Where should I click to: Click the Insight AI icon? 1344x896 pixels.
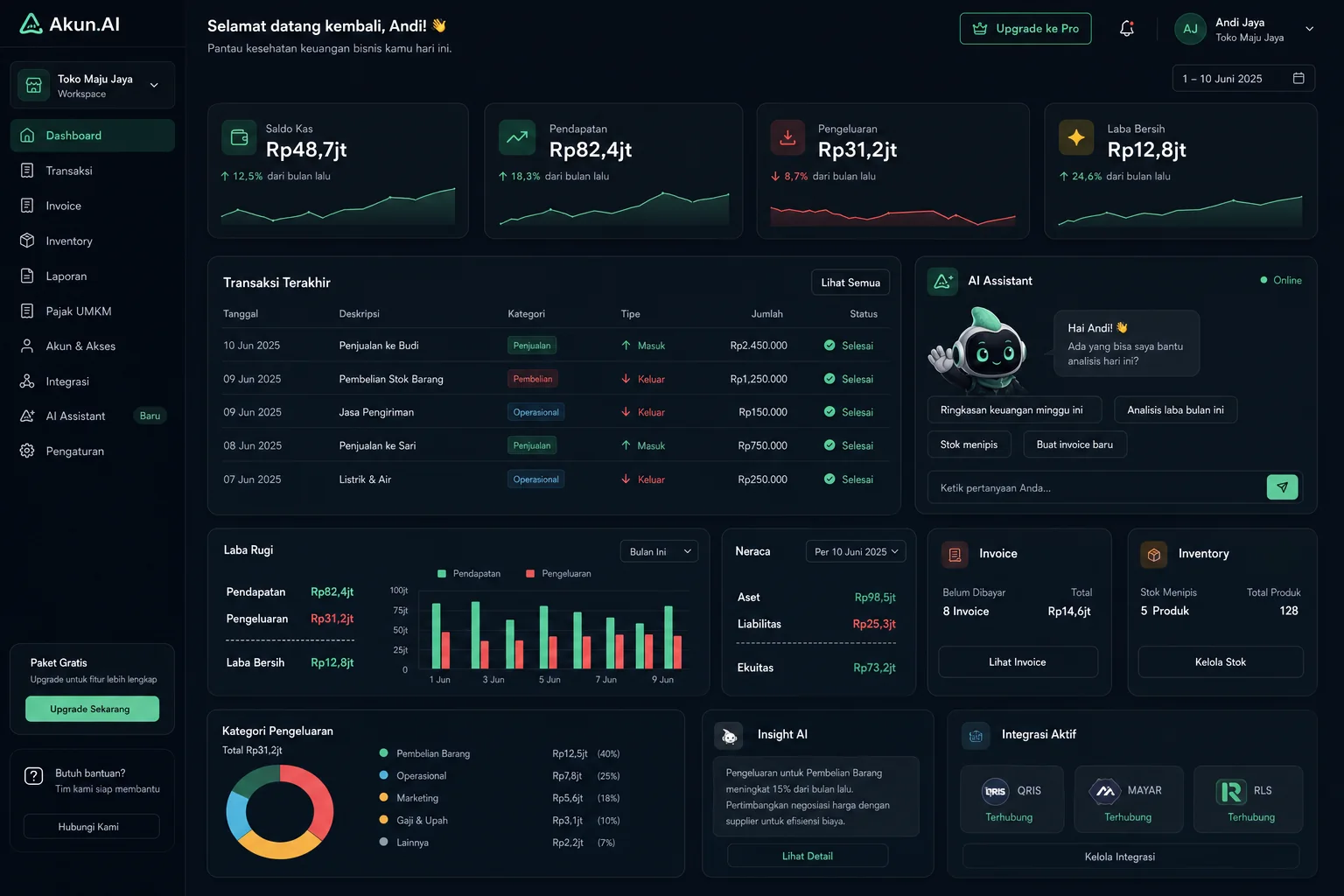(729, 736)
